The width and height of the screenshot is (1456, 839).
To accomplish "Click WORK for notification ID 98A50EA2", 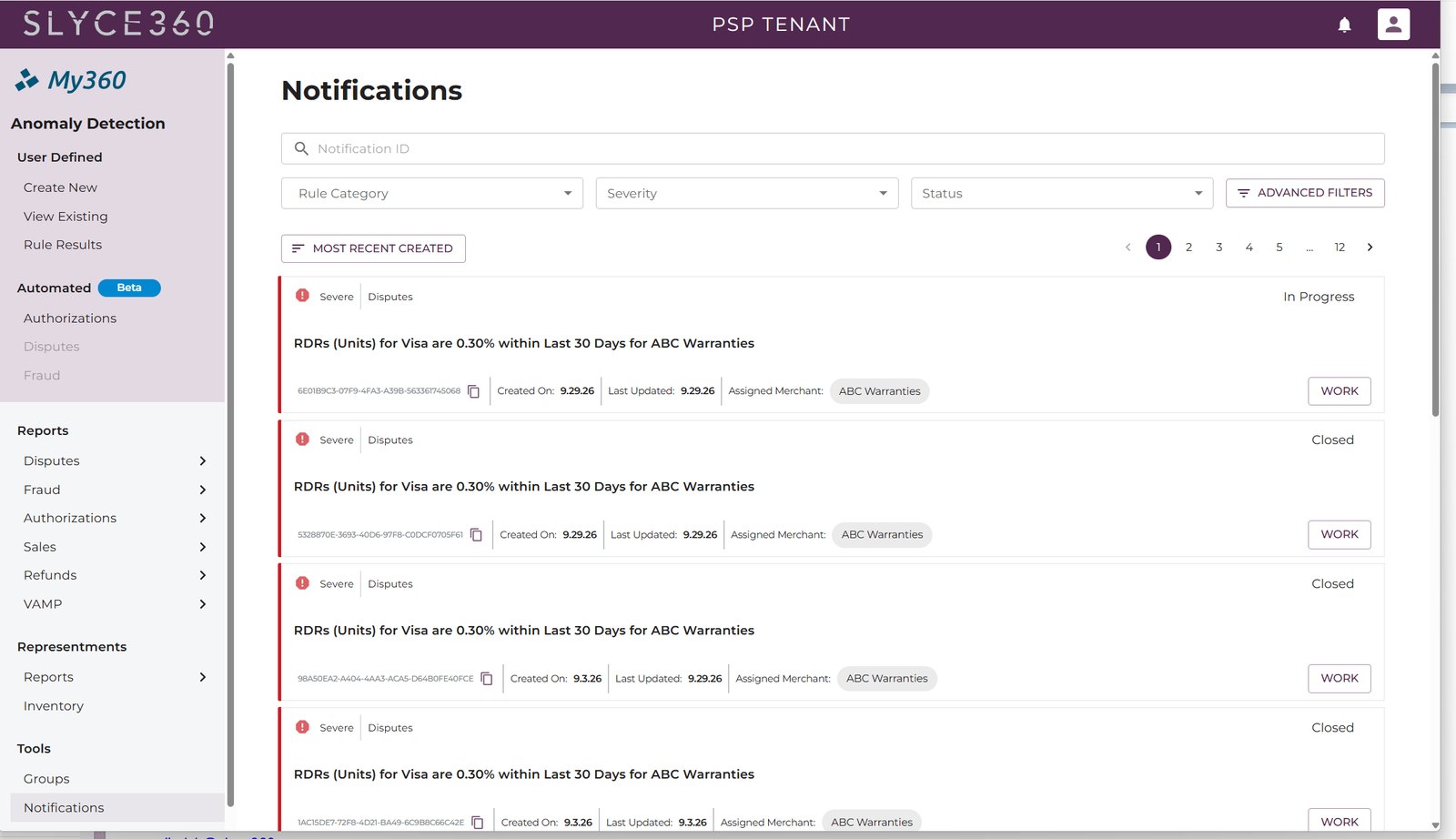I will point(1340,679).
